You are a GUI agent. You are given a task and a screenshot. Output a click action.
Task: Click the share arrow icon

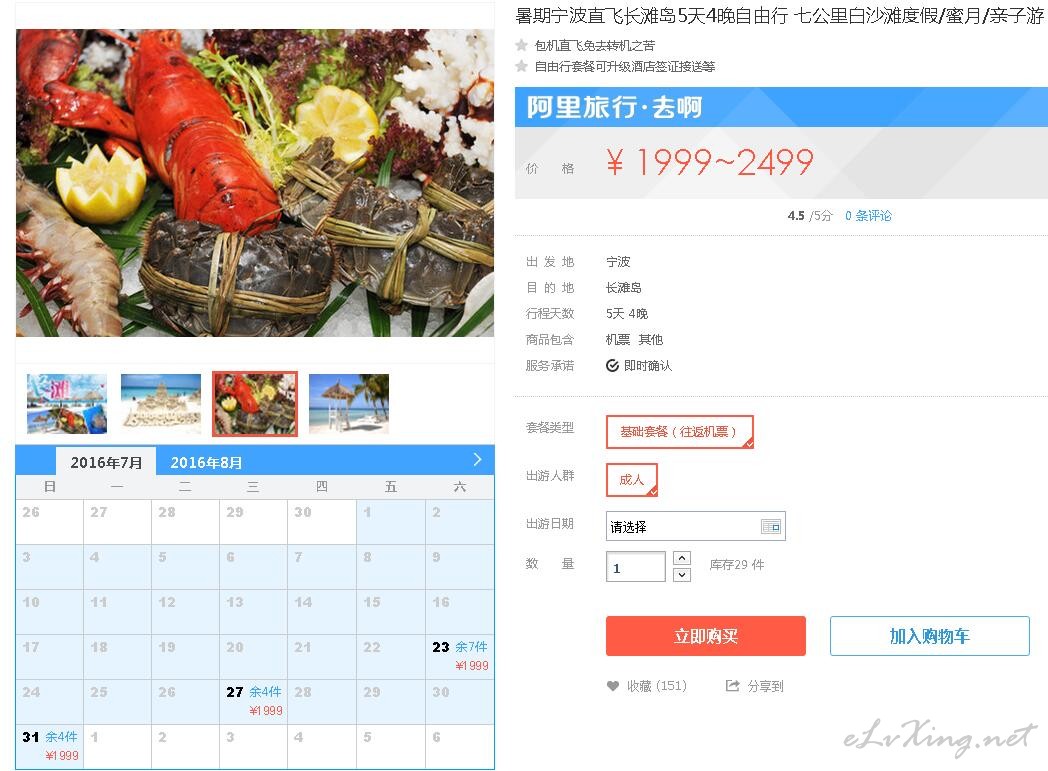(733, 685)
